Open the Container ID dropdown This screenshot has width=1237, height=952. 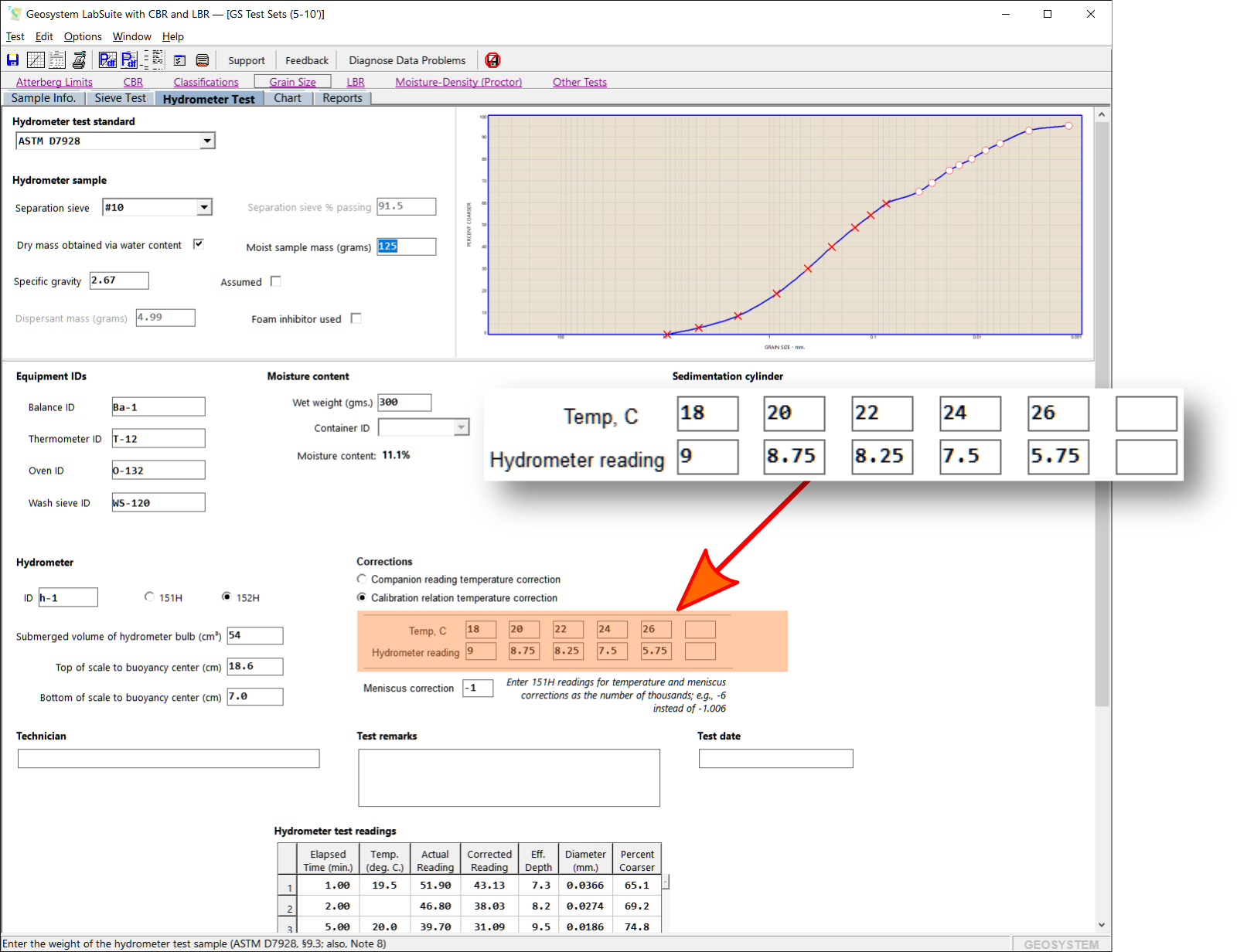[462, 427]
